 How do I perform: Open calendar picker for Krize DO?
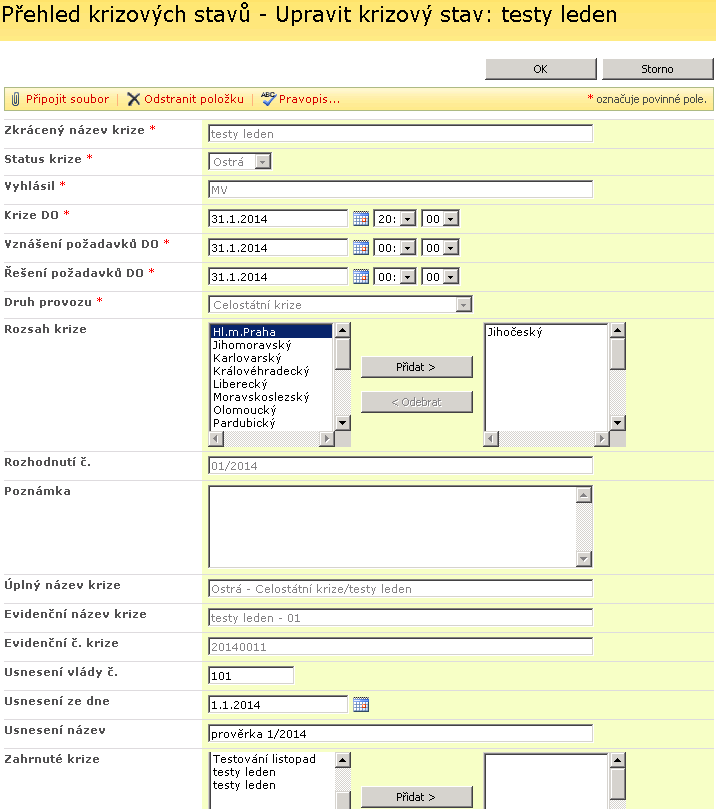pyautogui.click(x=361, y=219)
